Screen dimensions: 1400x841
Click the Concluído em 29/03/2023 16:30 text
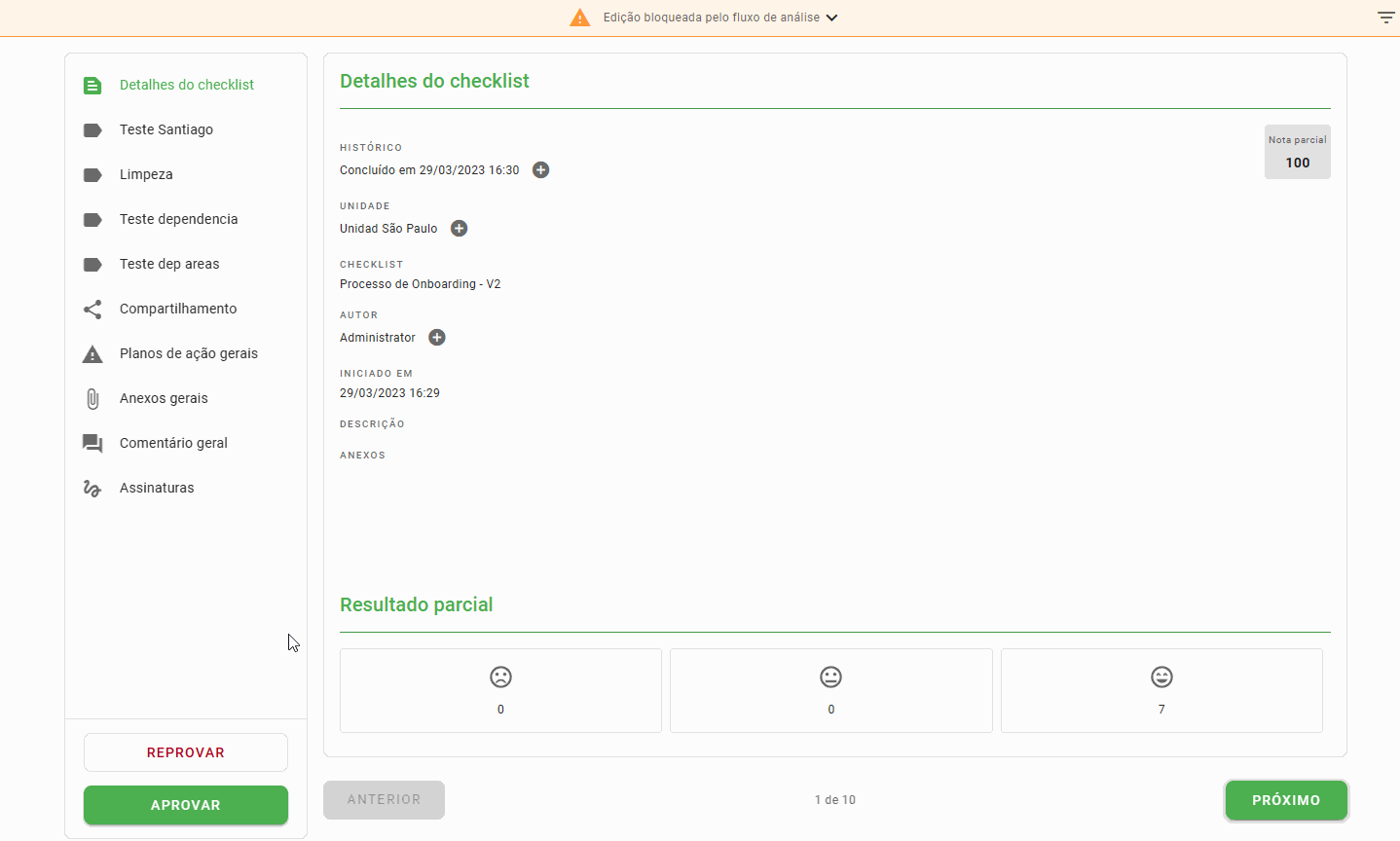pos(429,170)
